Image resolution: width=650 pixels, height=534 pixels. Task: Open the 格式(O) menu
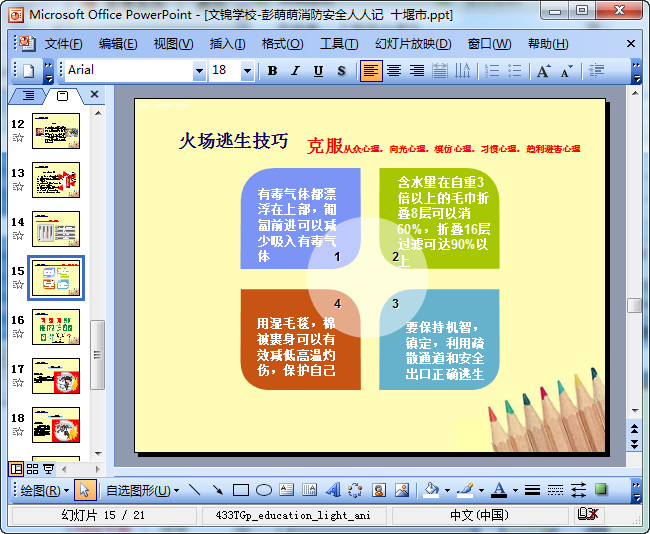click(x=282, y=44)
